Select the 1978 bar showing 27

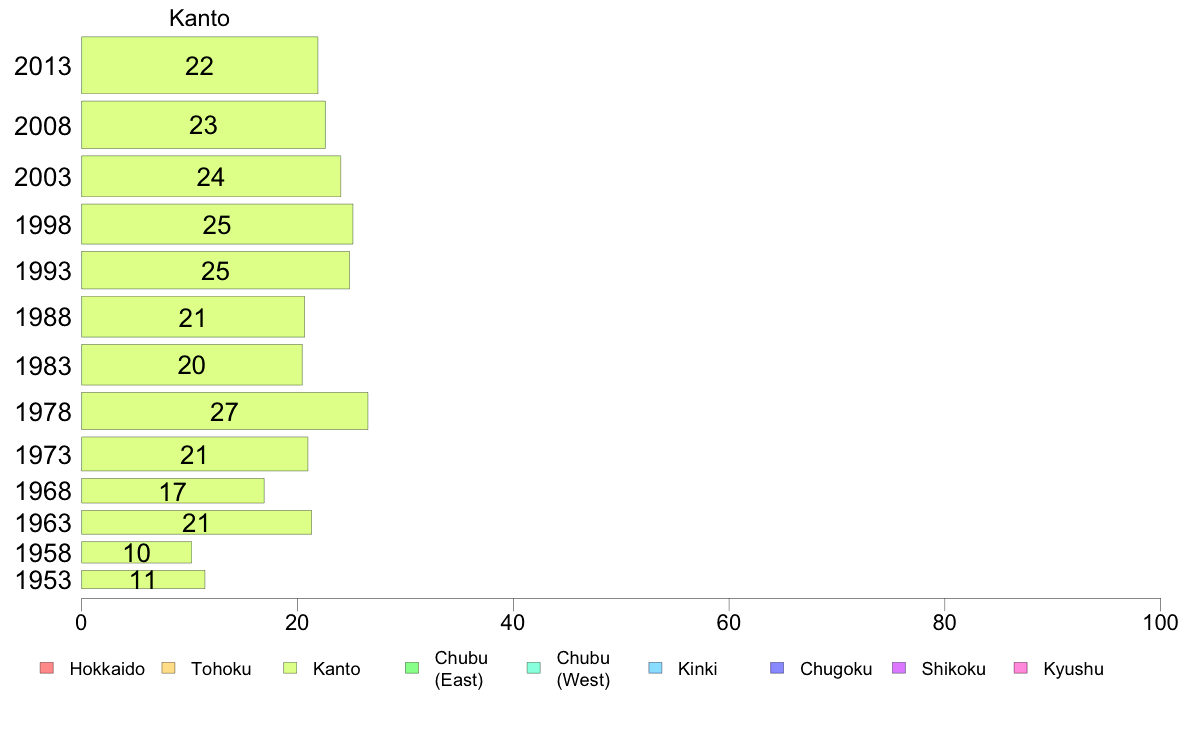tap(224, 411)
